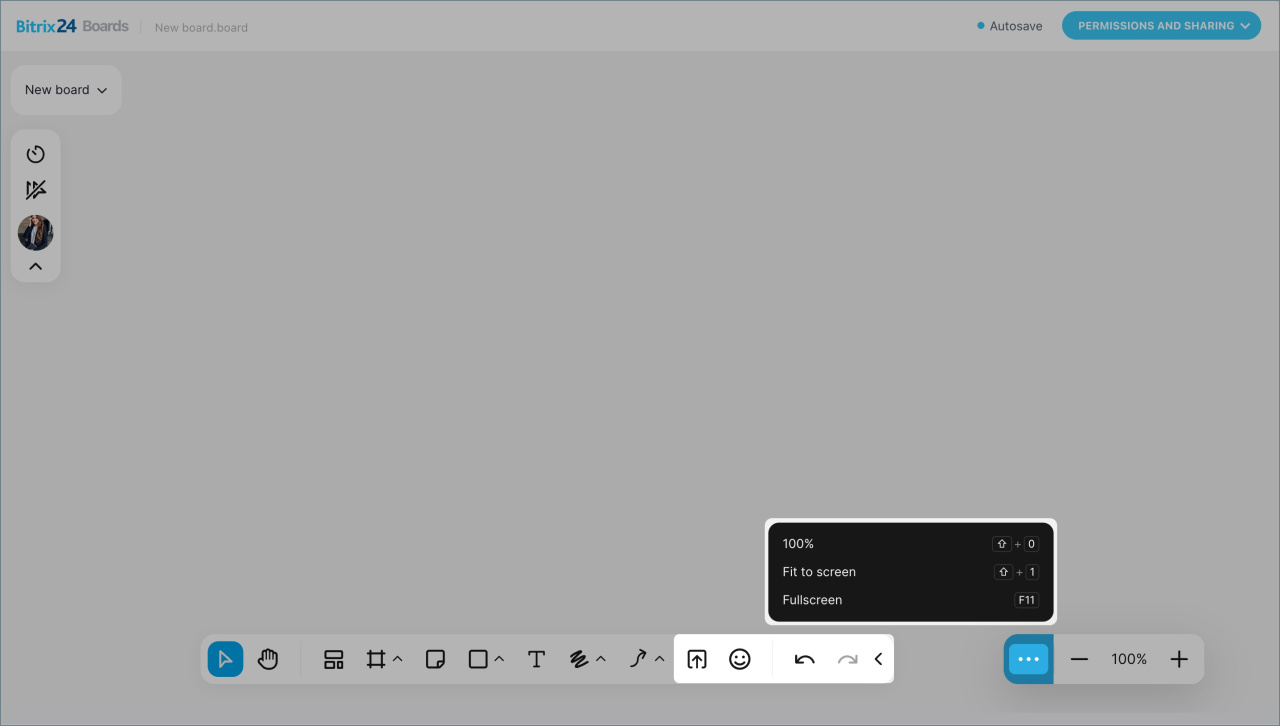Toggle the three-dots zoom options button
Image resolution: width=1280 pixels, height=726 pixels.
pyautogui.click(x=1028, y=659)
